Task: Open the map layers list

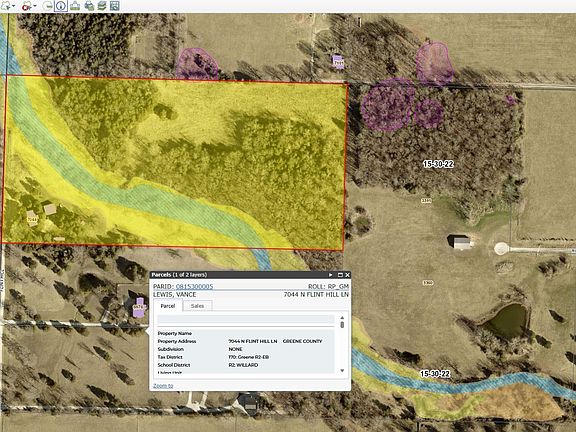Action: [102, 6]
